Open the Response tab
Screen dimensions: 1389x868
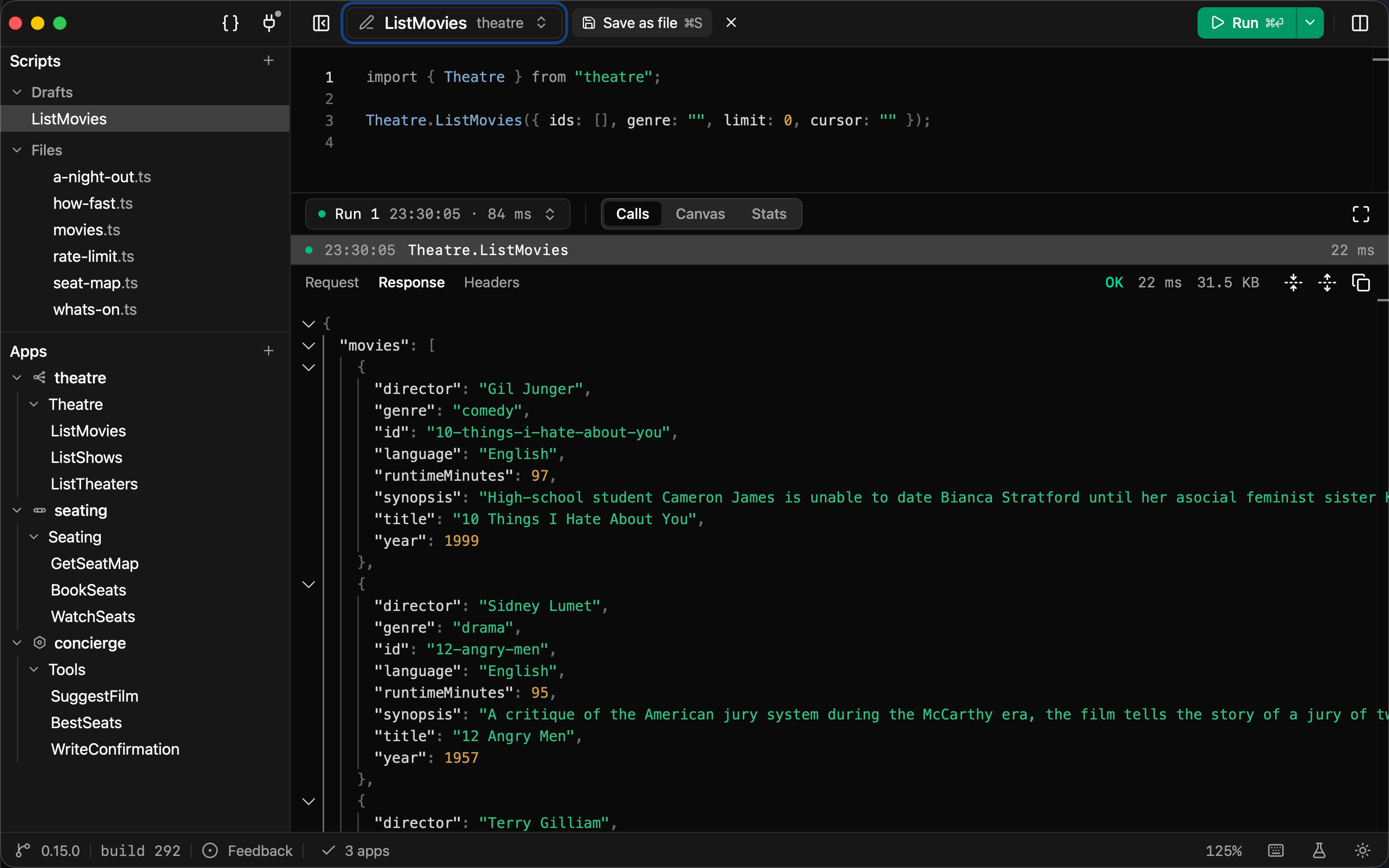pyautogui.click(x=411, y=283)
